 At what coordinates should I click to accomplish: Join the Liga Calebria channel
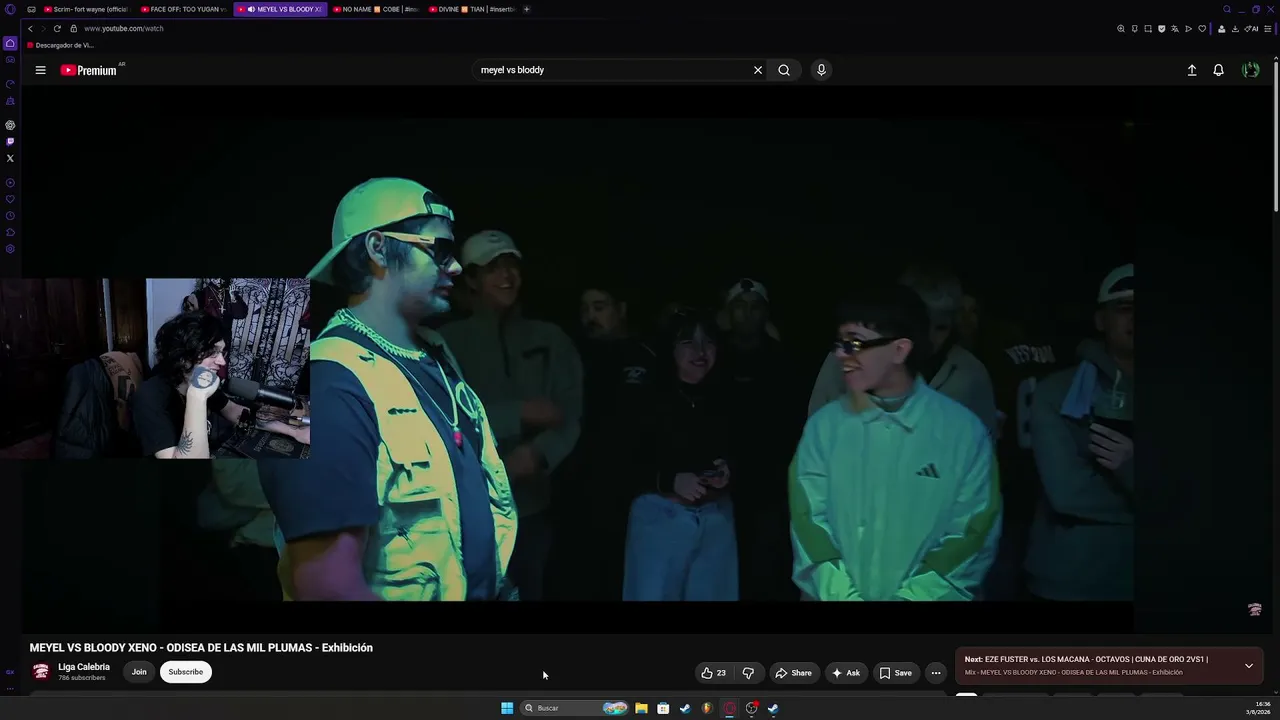(x=139, y=672)
